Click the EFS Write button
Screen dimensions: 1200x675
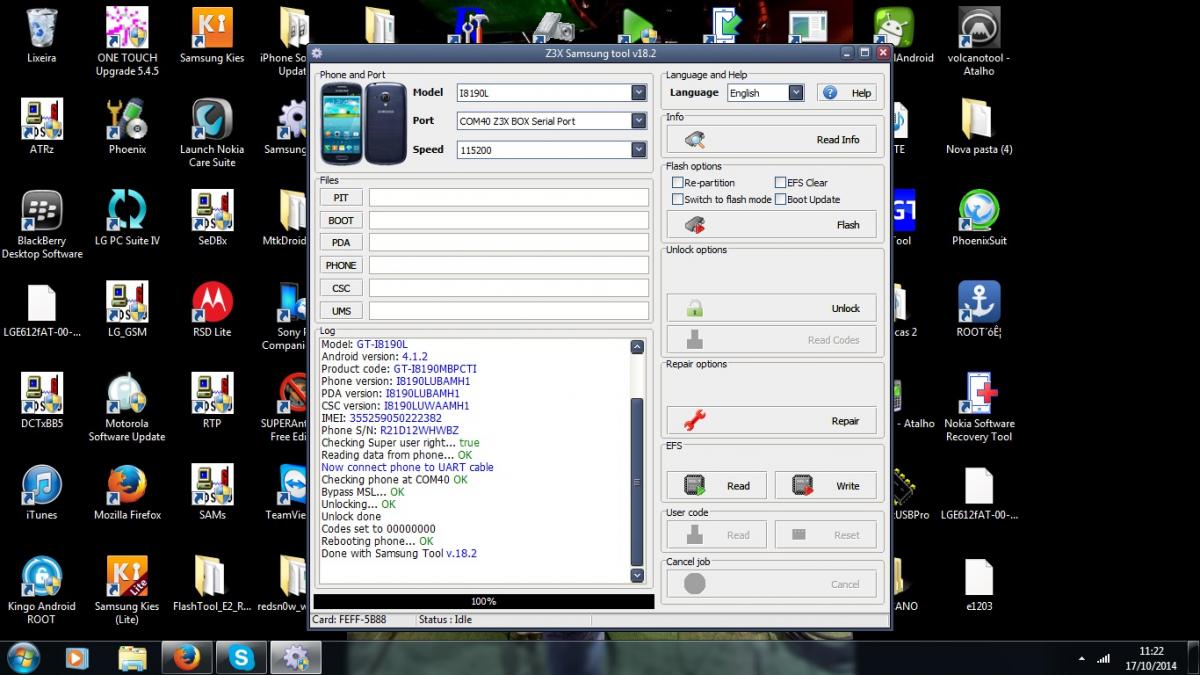point(826,486)
